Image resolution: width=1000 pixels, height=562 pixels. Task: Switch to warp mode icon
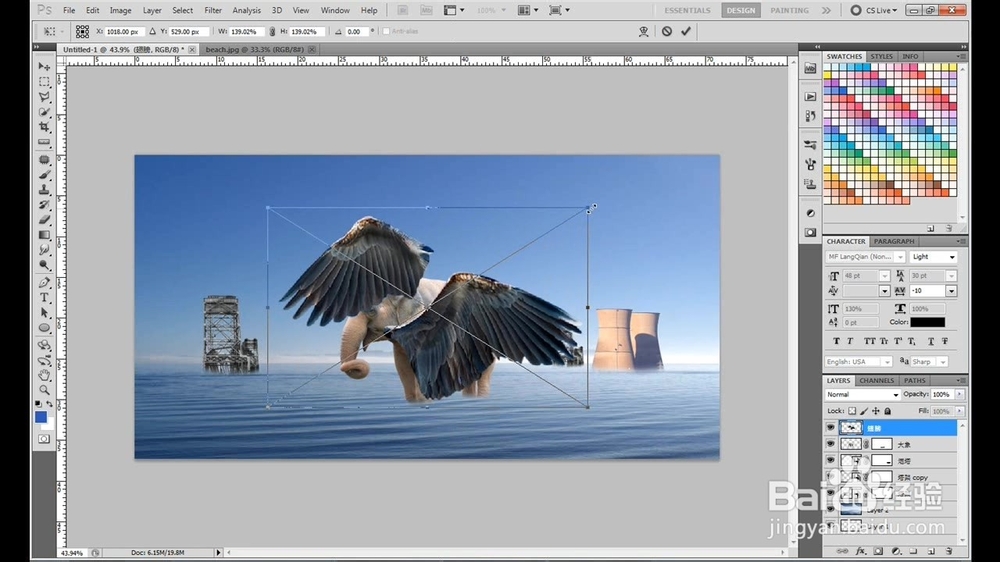coord(643,31)
